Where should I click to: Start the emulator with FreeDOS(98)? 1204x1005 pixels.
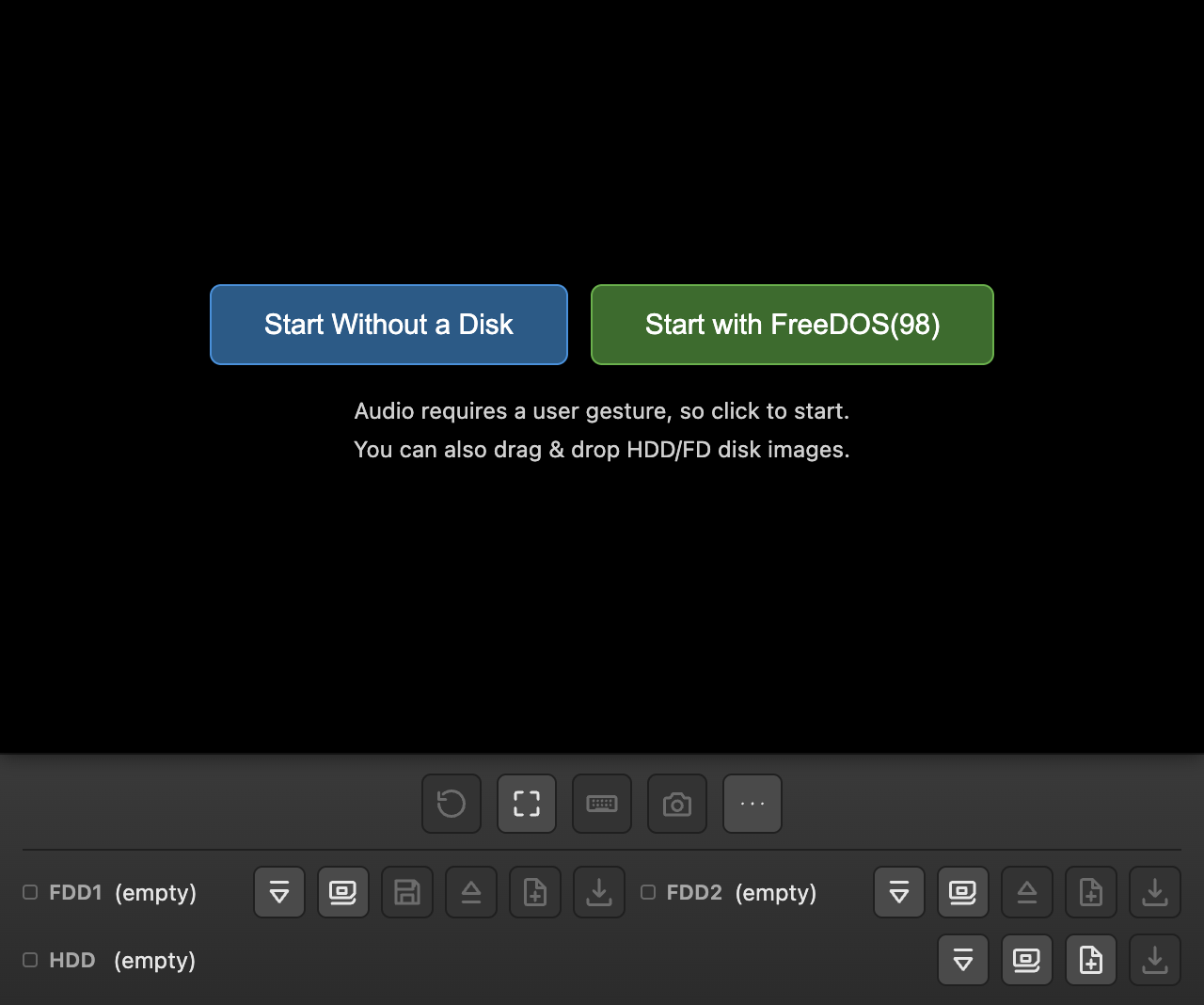click(792, 325)
